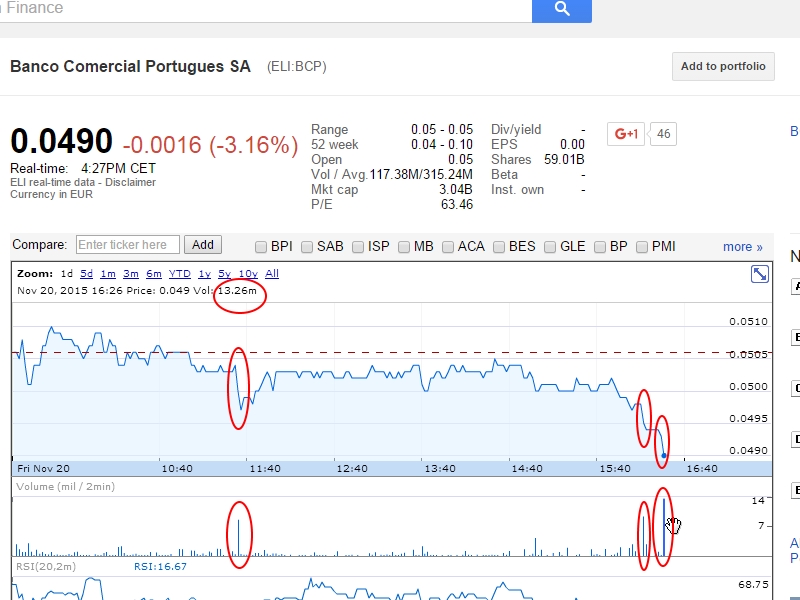Screen dimensions: 800x600
Task: Tick the SAB comparison checkbox
Action: coord(307,247)
